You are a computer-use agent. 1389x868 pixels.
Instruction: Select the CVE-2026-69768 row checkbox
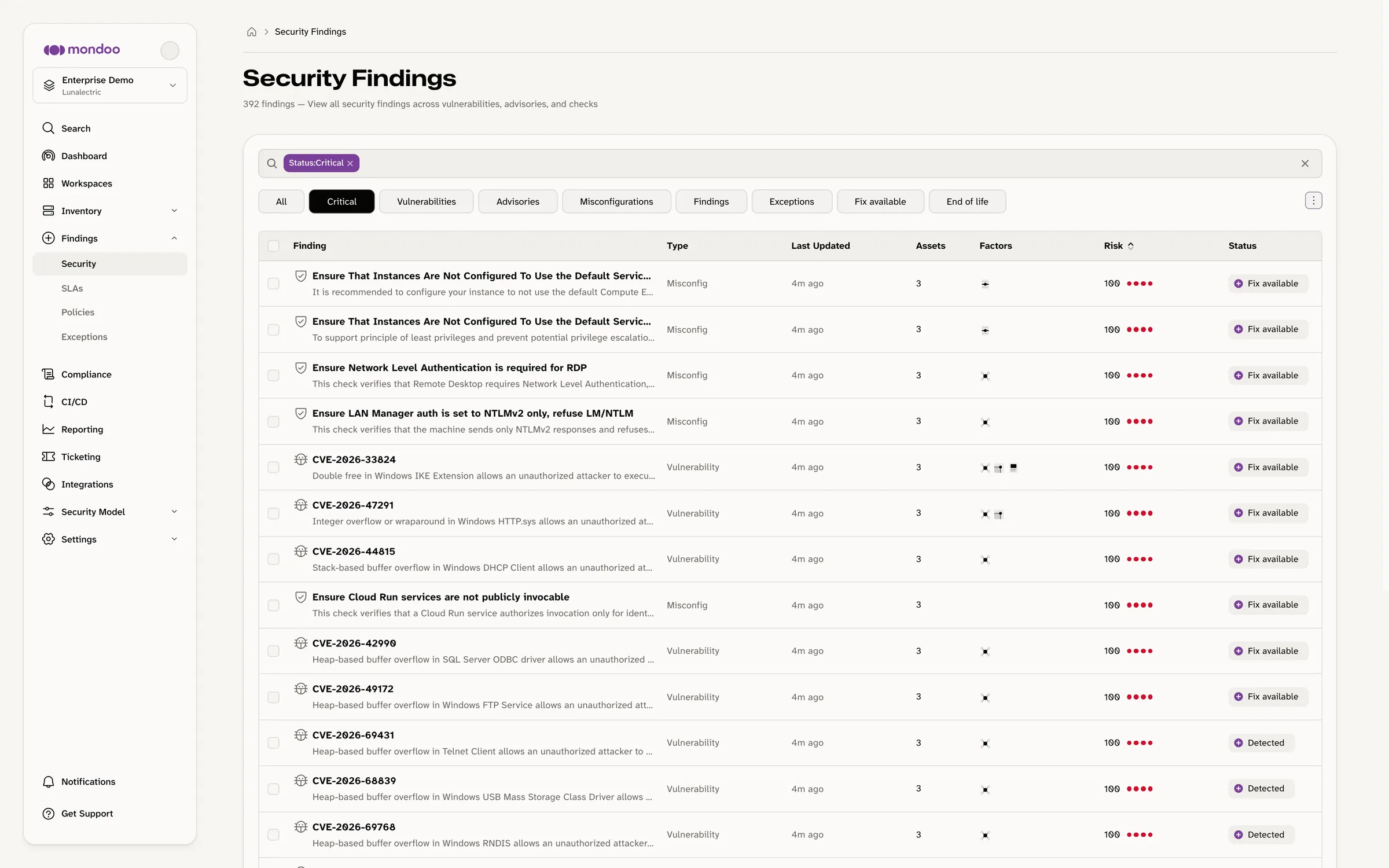(273, 835)
